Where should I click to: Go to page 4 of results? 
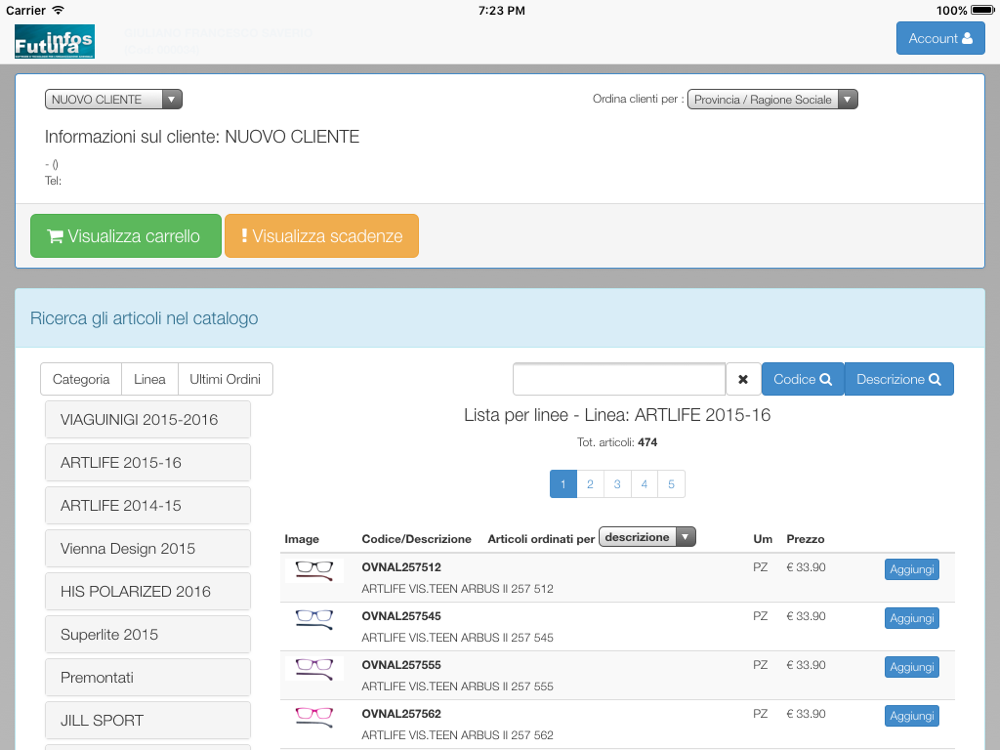645,484
